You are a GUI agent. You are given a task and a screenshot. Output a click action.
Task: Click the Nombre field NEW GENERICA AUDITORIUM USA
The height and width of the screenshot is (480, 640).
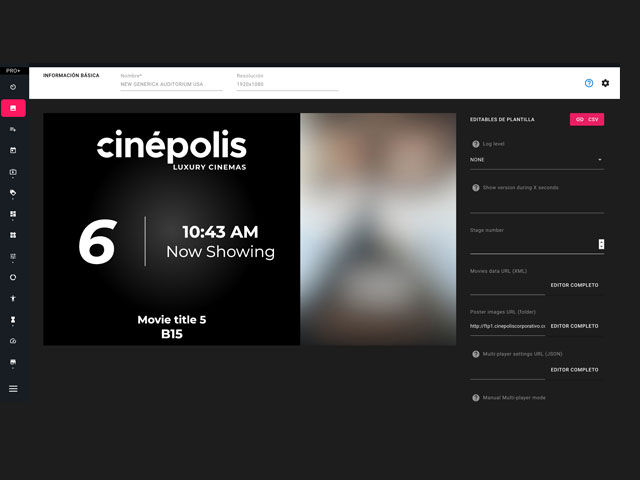(171, 84)
